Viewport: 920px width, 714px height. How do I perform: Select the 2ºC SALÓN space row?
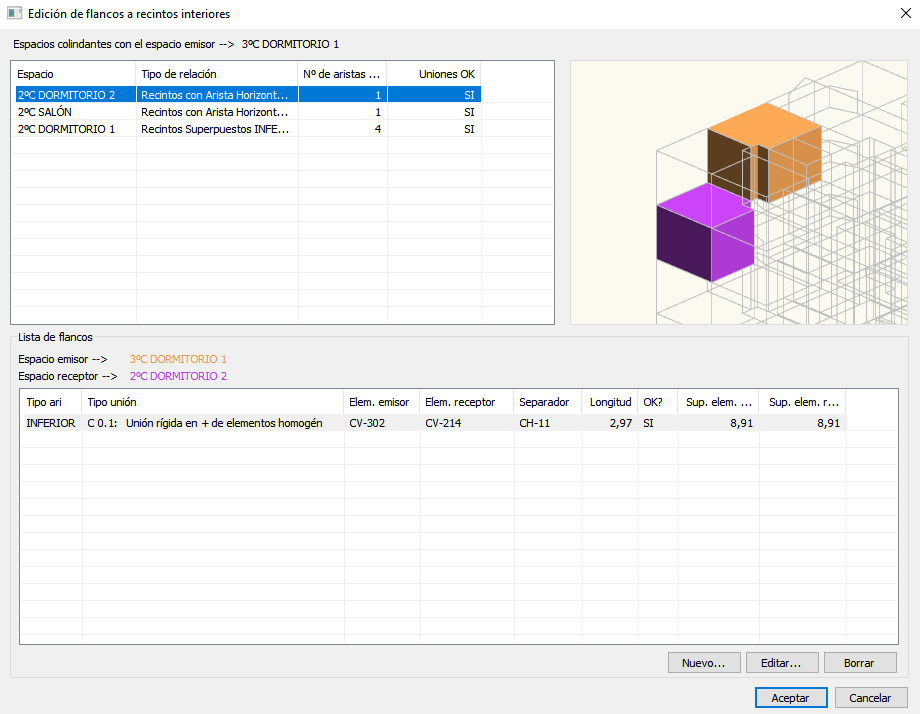(x=45, y=112)
